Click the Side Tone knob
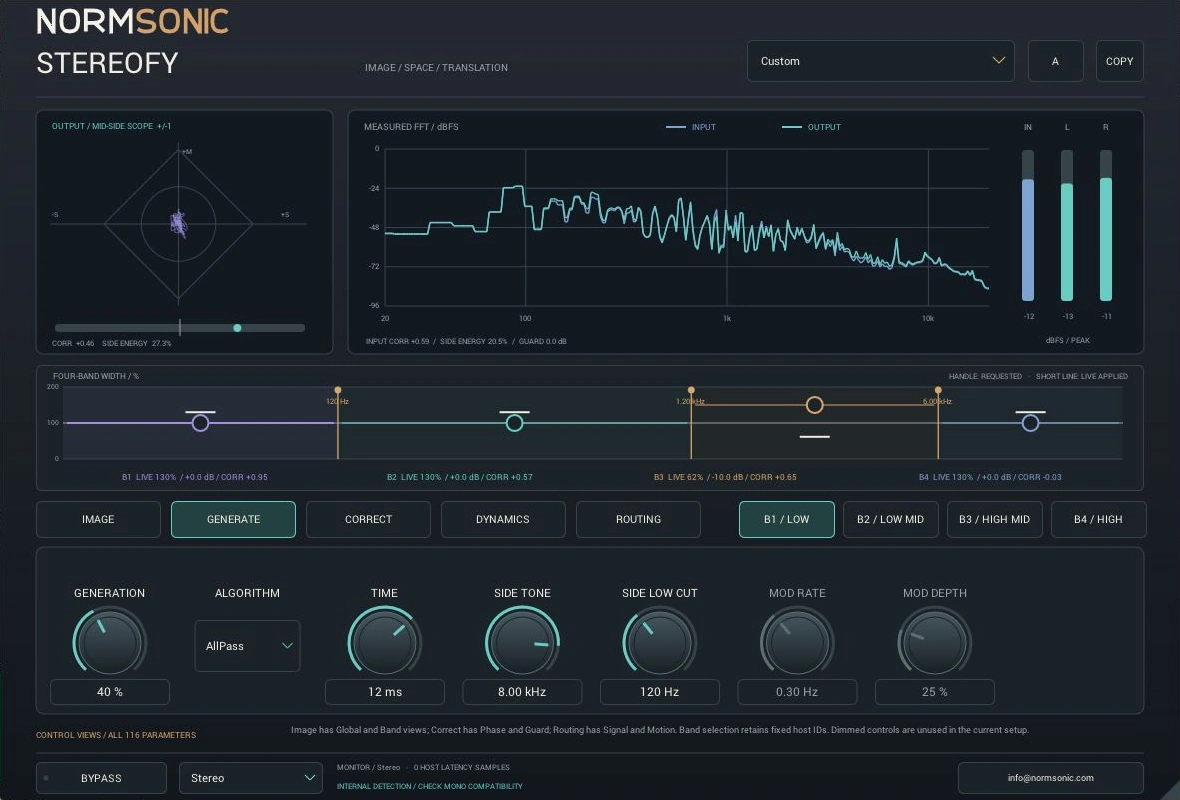Viewport: 1180px width, 800px height. coord(522,642)
